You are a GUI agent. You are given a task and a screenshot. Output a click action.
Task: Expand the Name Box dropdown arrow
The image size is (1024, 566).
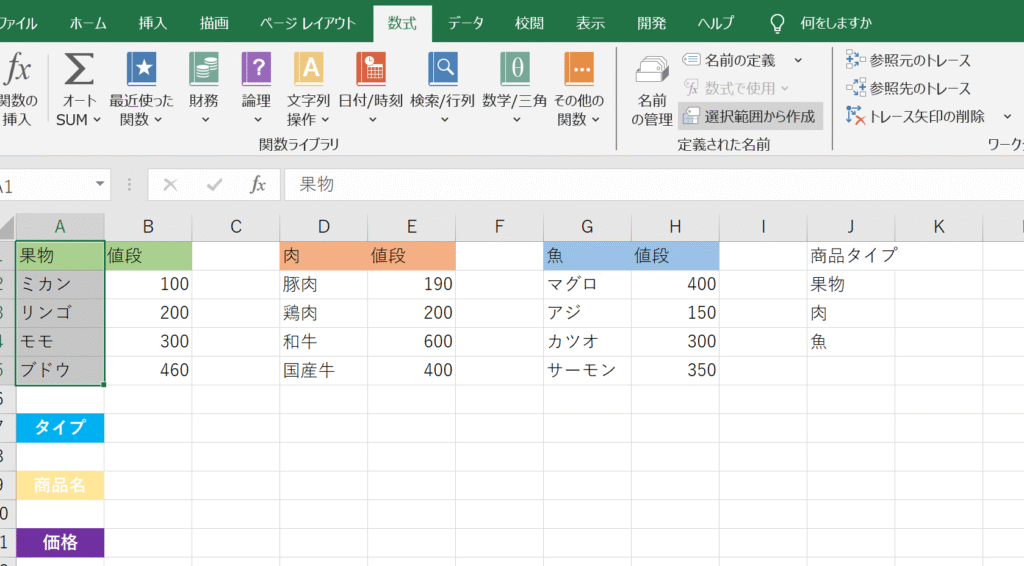tap(100, 185)
